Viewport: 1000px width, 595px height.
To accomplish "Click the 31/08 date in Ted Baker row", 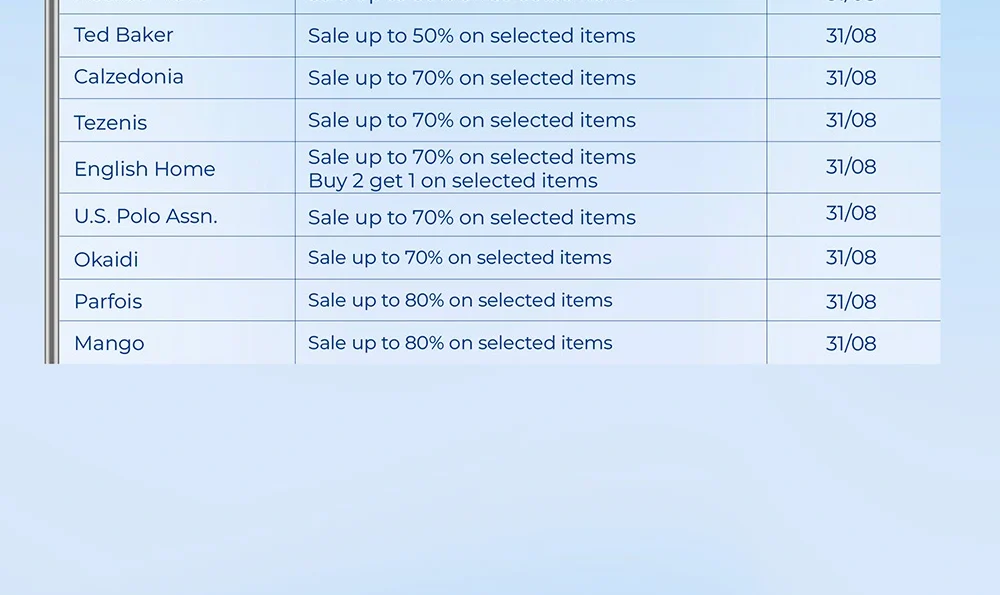I will tap(851, 36).
